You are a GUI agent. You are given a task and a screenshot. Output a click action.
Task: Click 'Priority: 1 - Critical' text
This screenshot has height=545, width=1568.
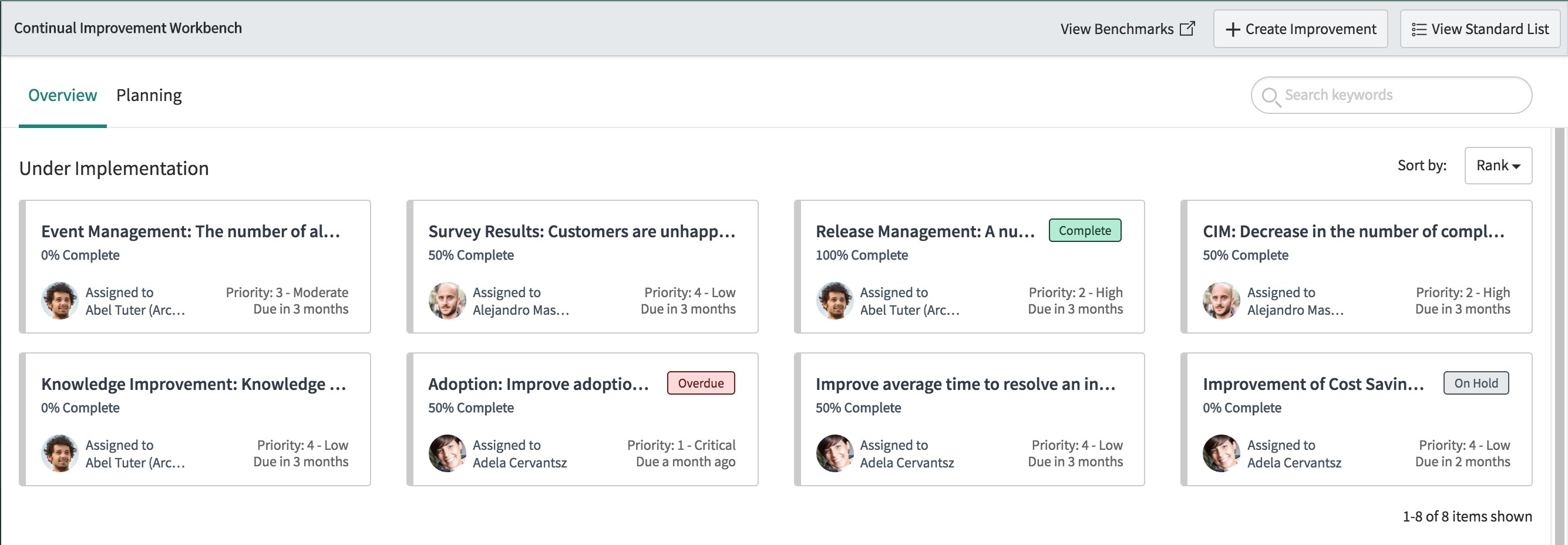pyautogui.click(x=681, y=445)
